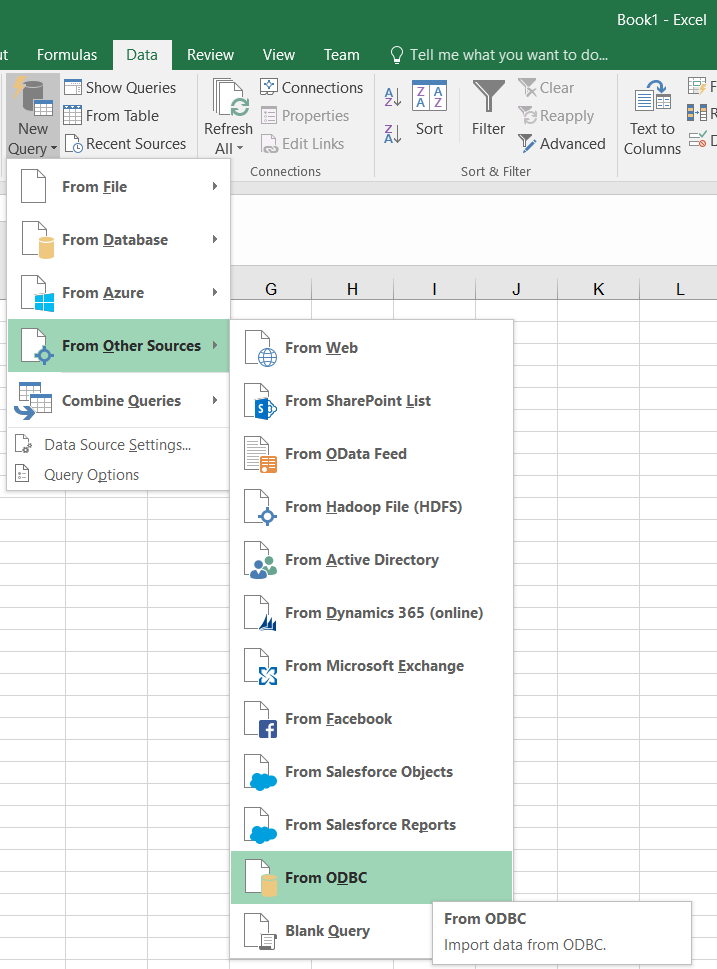Expand the From Other Sources submenu
The height and width of the screenshot is (969, 717).
[x=119, y=346]
